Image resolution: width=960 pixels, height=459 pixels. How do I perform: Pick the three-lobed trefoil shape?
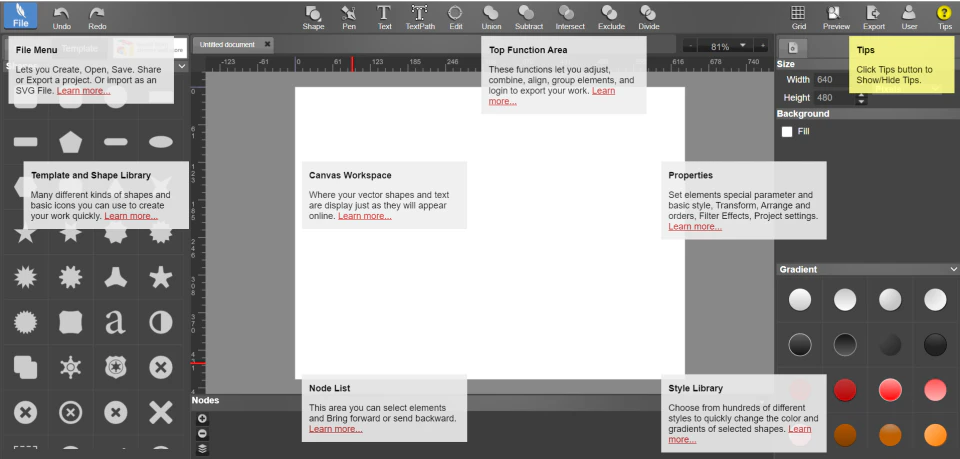point(115,277)
